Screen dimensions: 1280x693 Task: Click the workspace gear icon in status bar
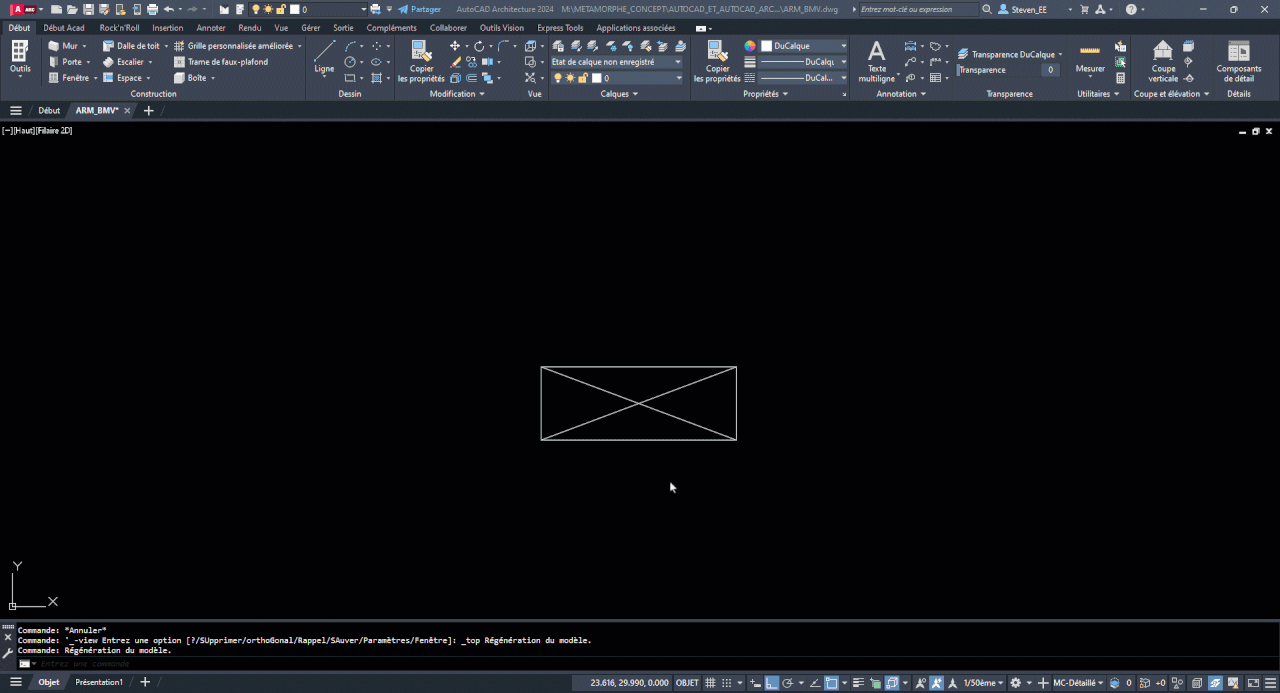point(1016,683)
